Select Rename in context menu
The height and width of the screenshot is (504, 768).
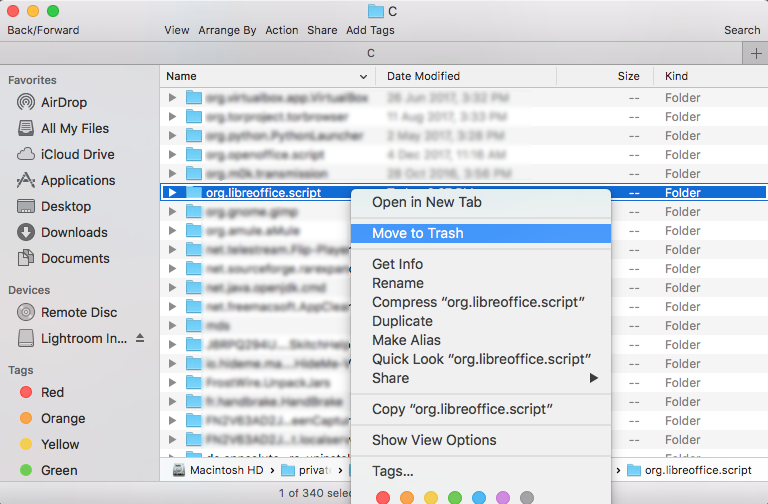click(480, 283)
